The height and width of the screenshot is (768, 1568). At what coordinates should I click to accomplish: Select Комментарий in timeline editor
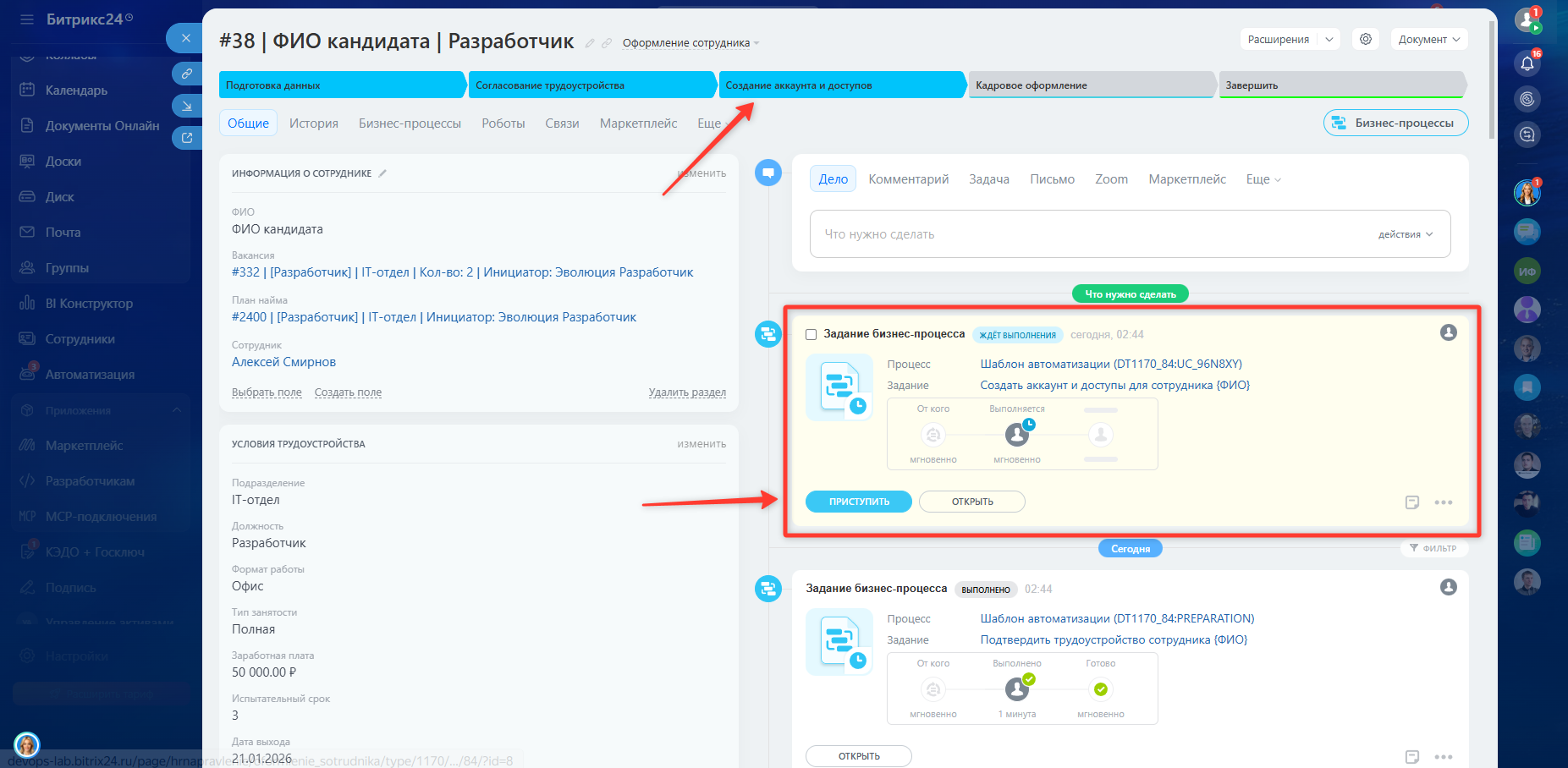909,179
